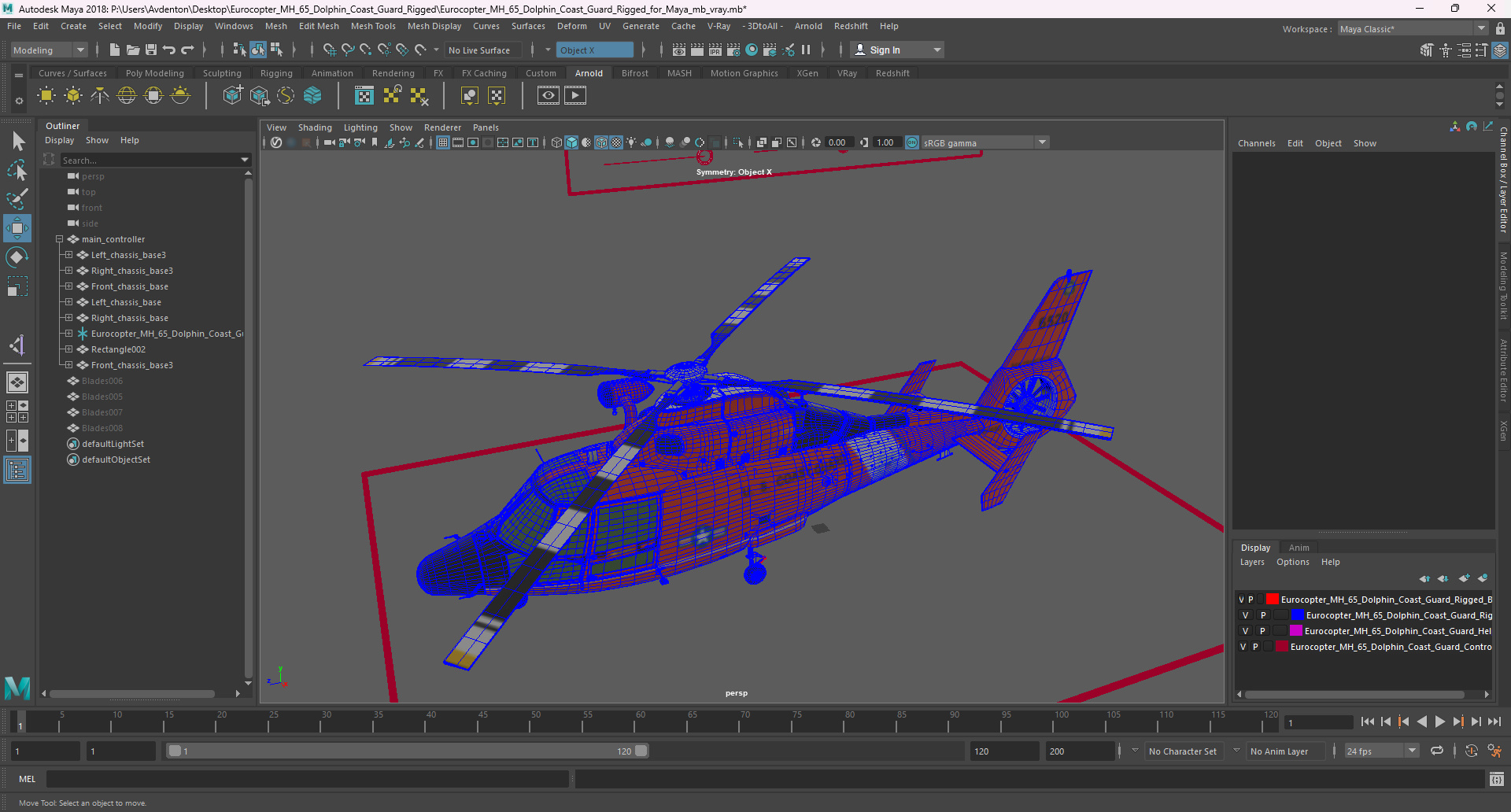This screenshot has height=812, width=1511.
Task: Toggle playback P on Guard_Hel layer
Action: point(1262,631)
